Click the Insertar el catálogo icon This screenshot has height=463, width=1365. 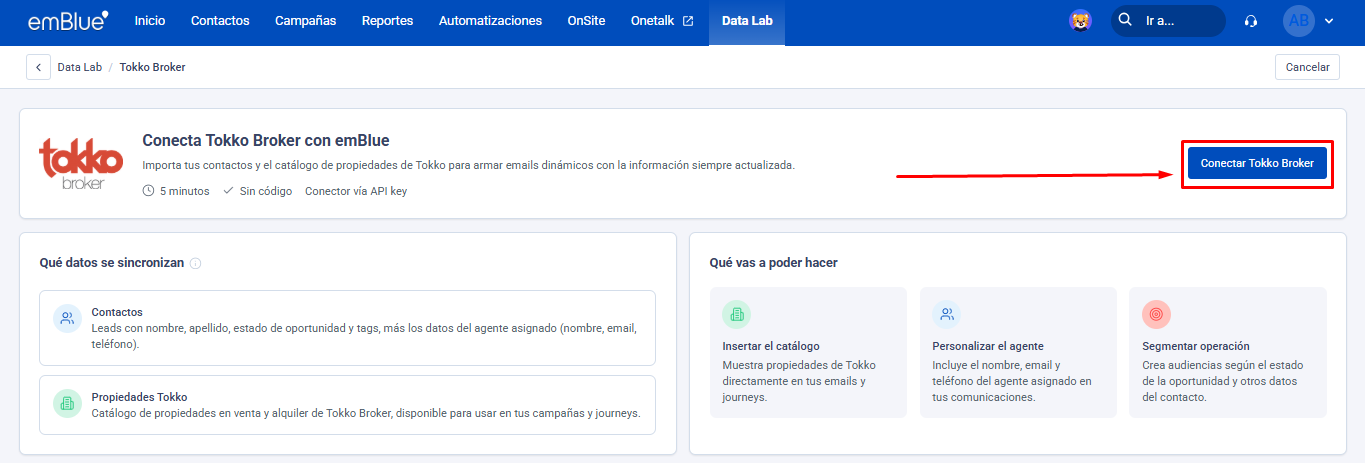737,315
